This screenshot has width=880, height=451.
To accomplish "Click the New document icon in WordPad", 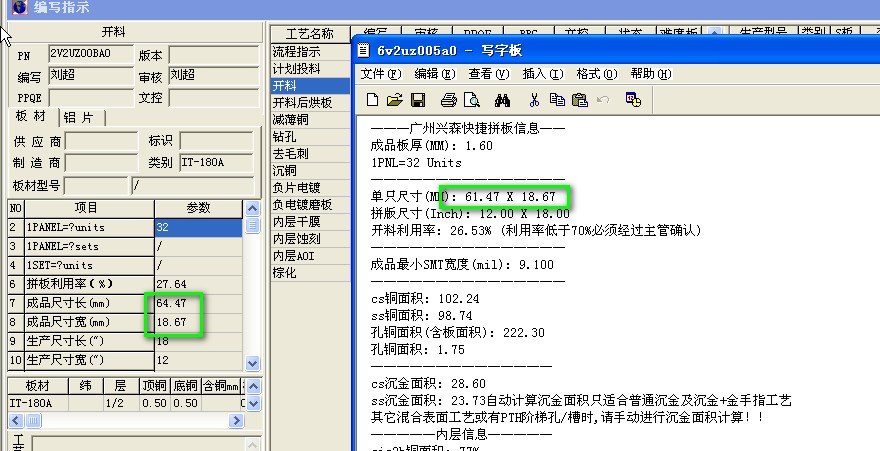I will [x=372, y=100].
